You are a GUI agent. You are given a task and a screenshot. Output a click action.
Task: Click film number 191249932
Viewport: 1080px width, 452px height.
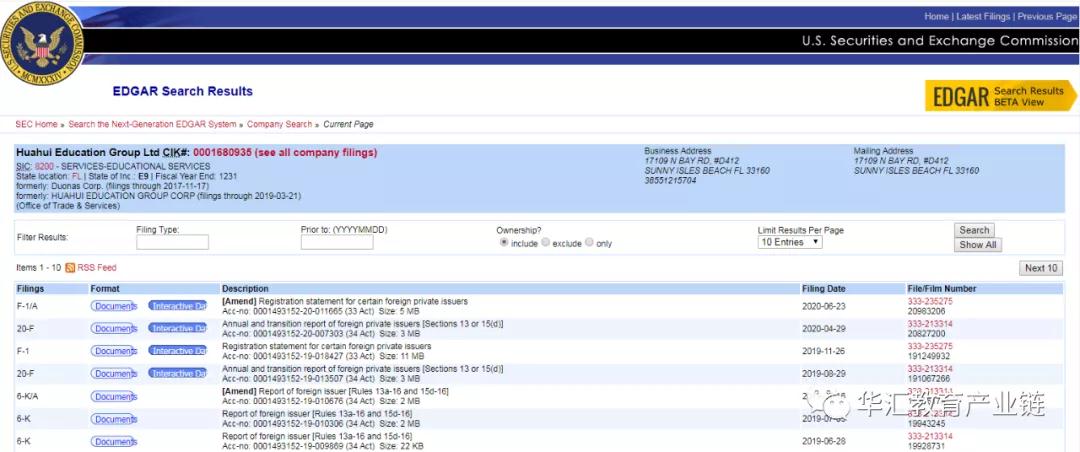pos(930,356)
